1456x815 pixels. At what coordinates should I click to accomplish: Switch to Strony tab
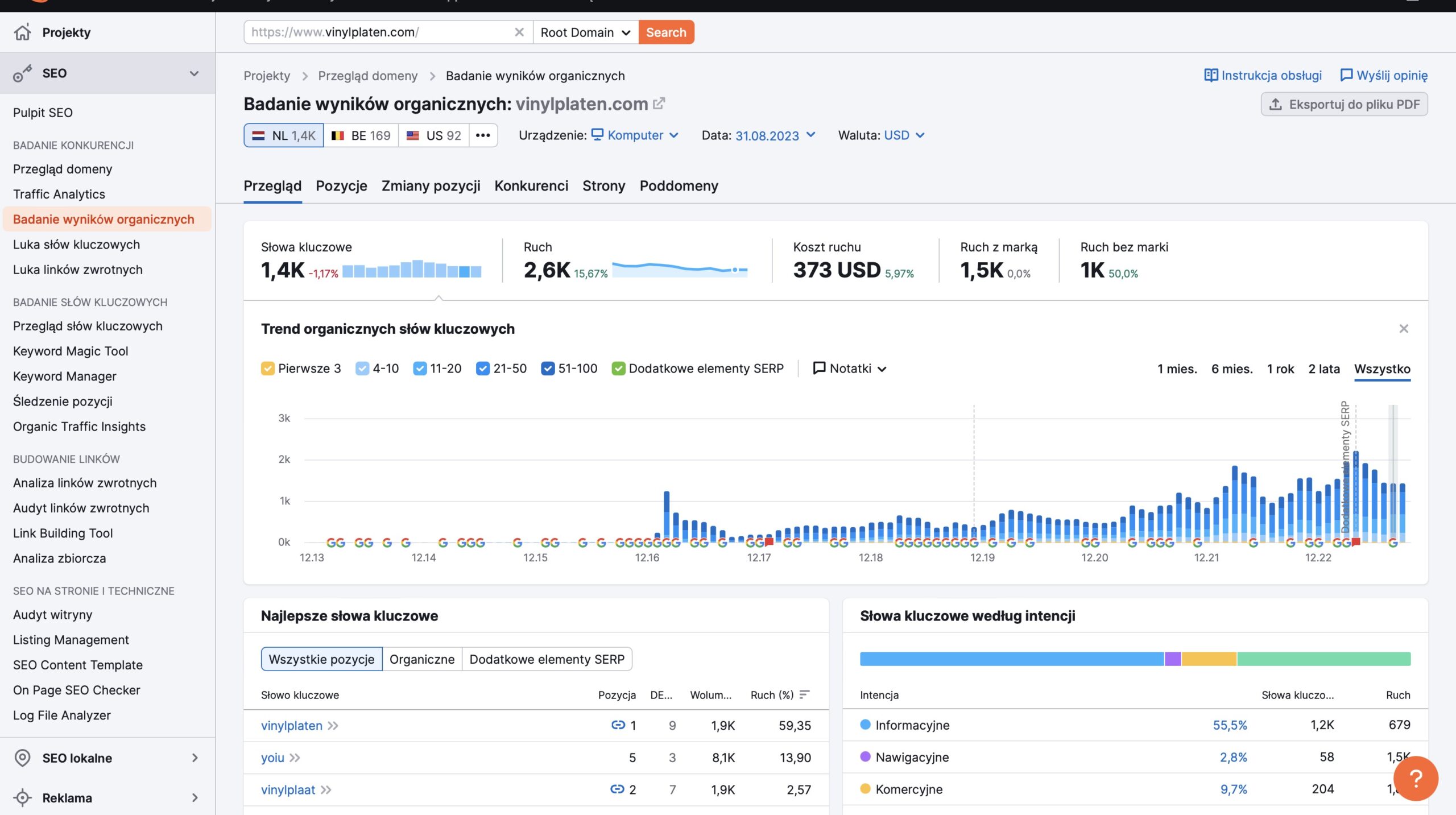point(603,186)
